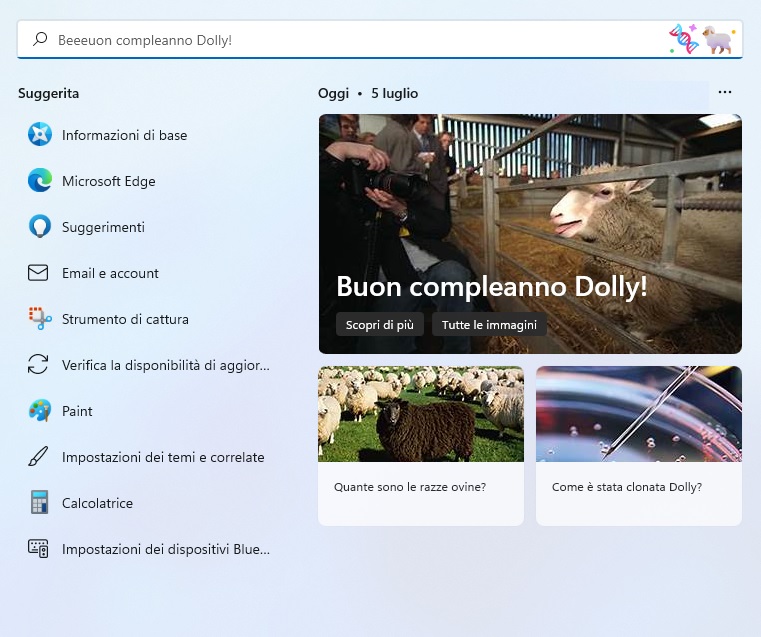
Task: Click the Bluetooth devices settings icon
Action: [38, 549]
